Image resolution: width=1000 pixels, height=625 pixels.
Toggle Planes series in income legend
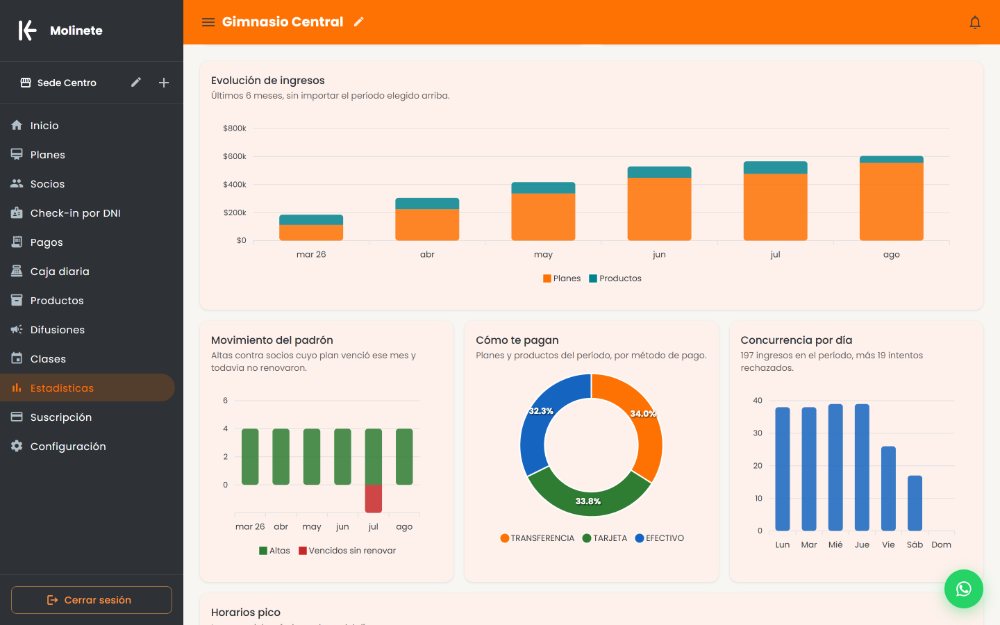click(562, 279)
